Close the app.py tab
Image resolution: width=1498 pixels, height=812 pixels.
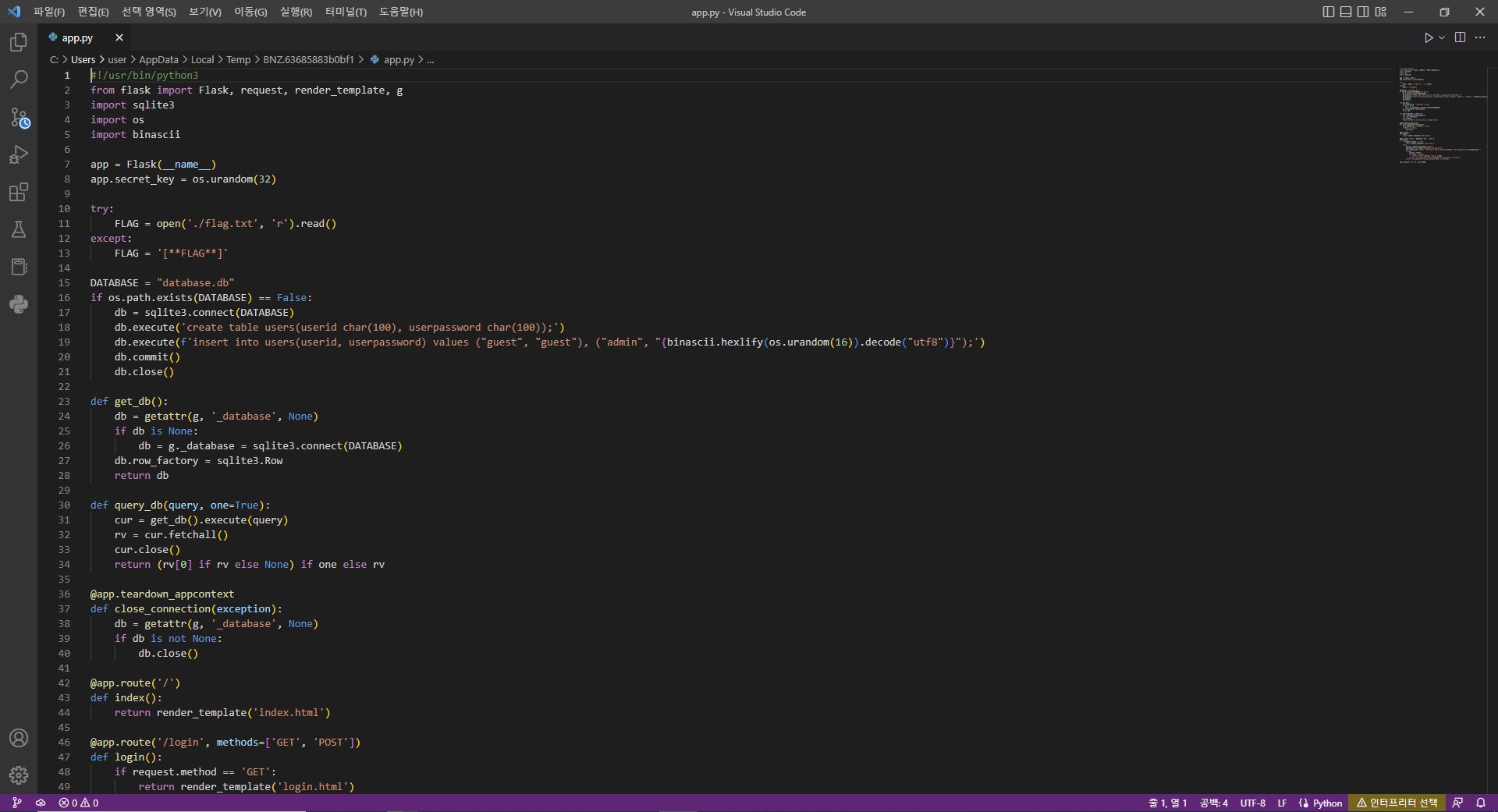(119, 37)
